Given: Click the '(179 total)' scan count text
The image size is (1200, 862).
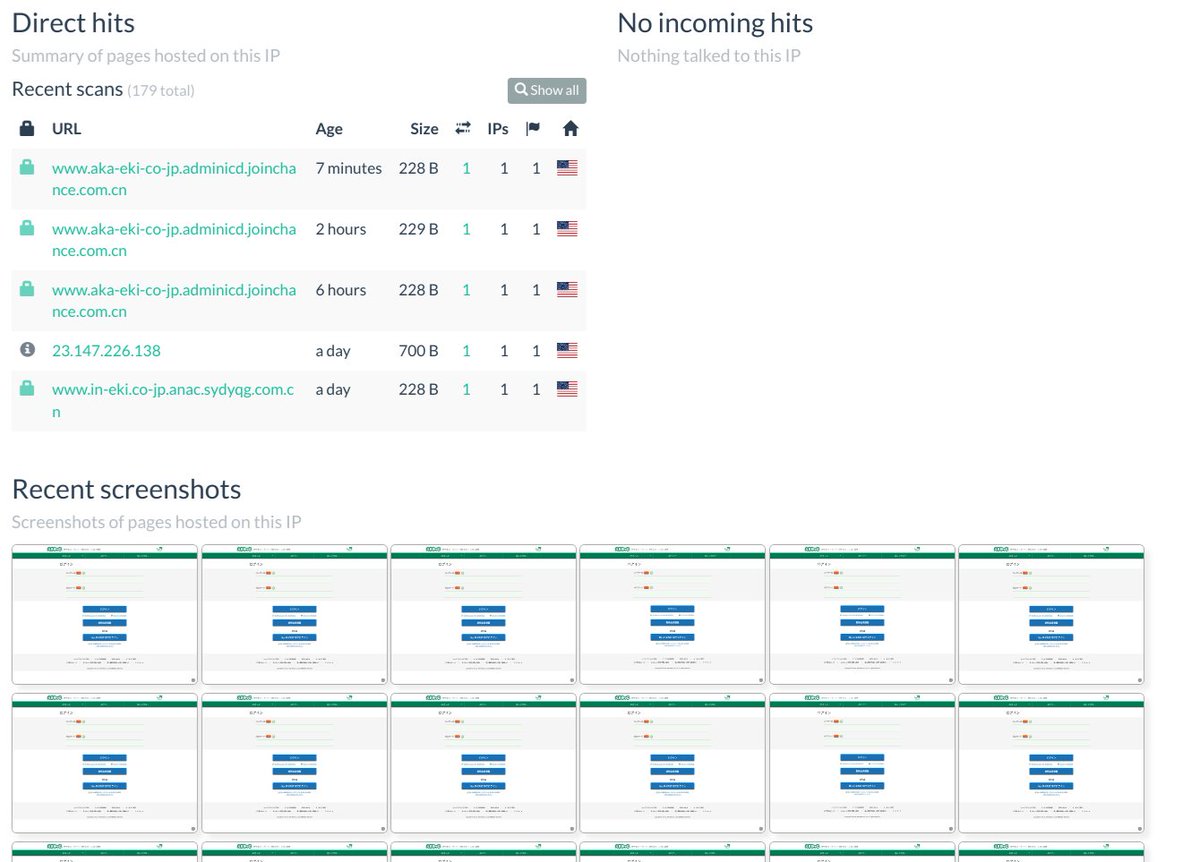Looking at the screenshot, I should 161,91.
